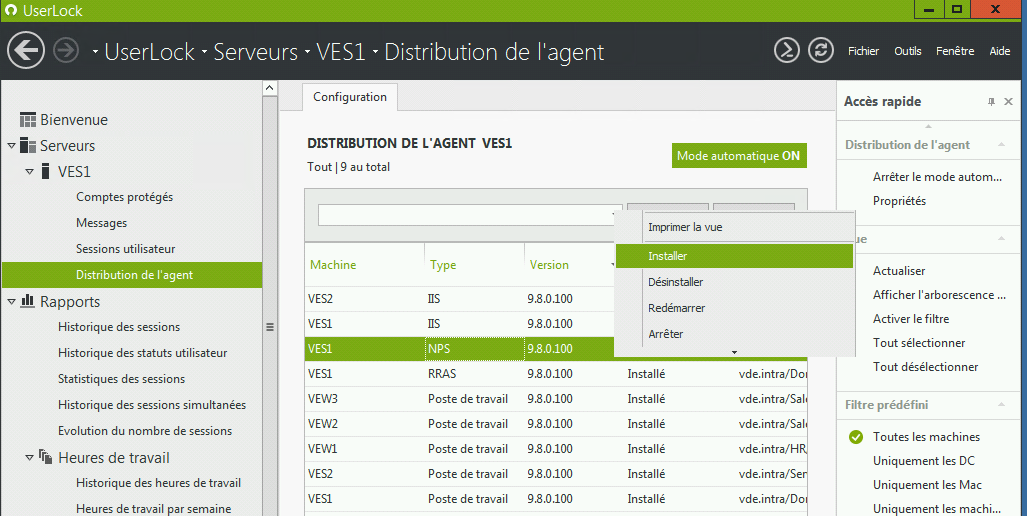Screen dimensions: 1027x516
Task: Open Statistiques des sessions report
Action: 121,378
